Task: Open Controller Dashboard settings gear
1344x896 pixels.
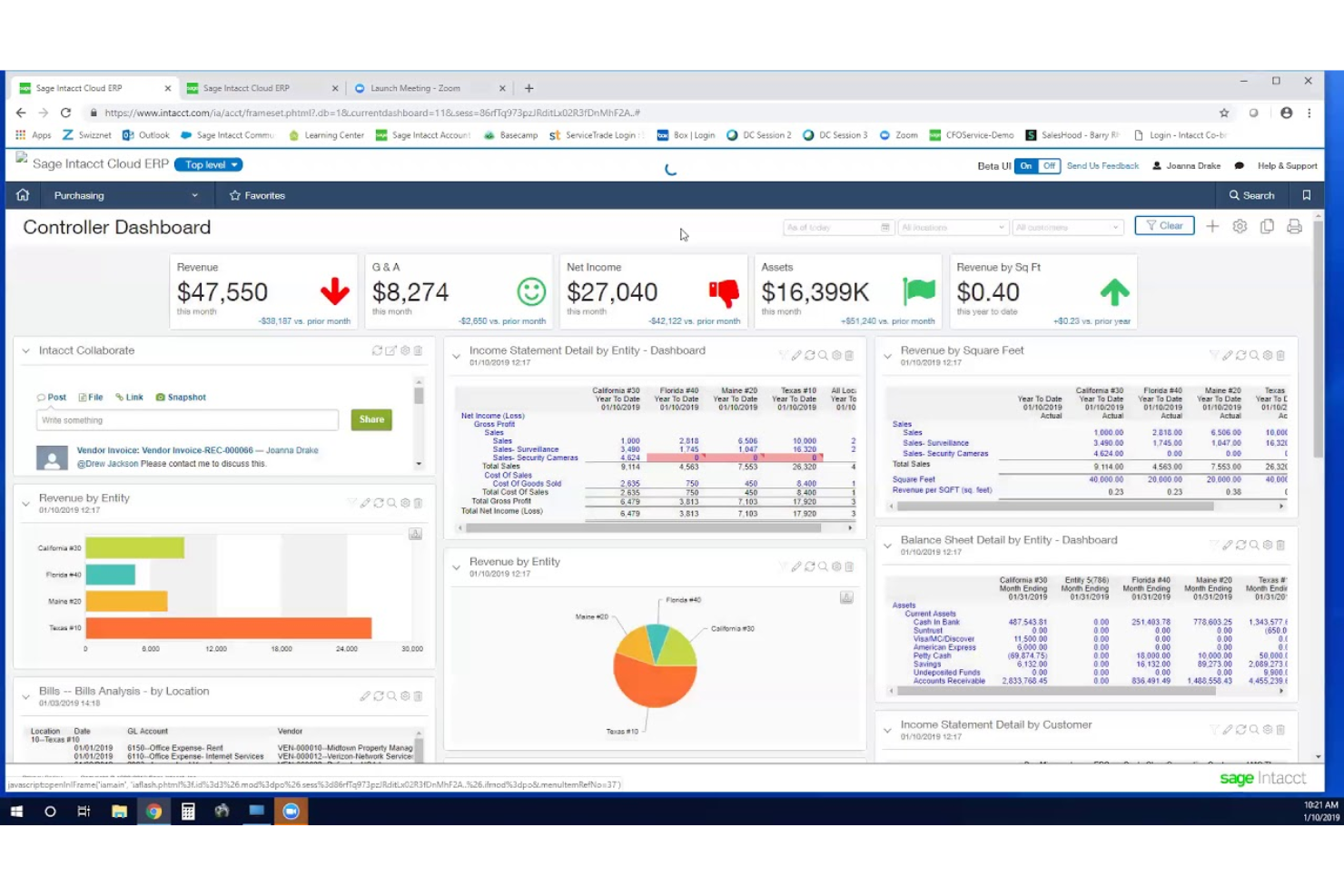Action: pos(1240,226)
